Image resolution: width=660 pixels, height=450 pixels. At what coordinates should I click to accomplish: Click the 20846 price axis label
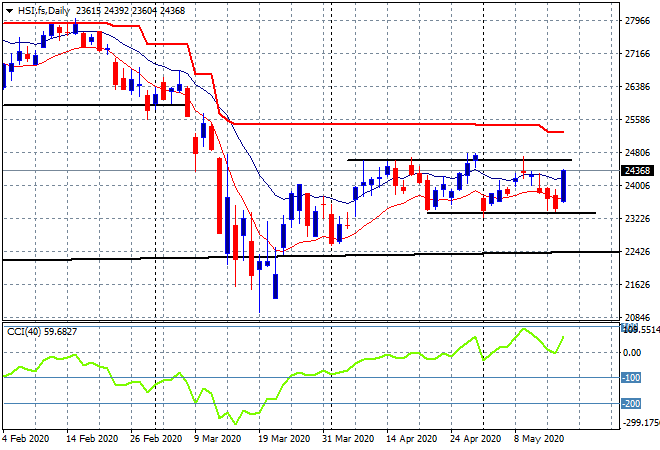[x=638, y=317]
